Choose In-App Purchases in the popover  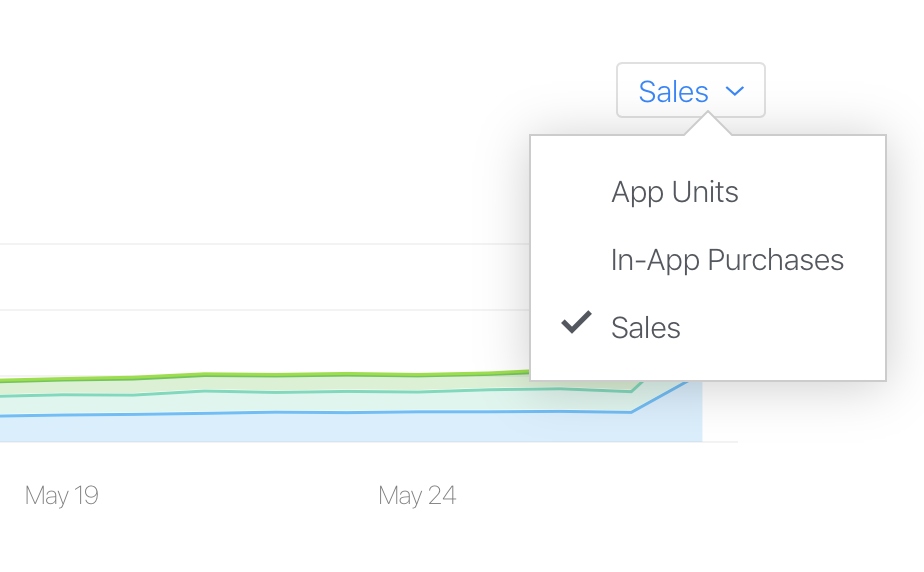[x=727, y=260]
